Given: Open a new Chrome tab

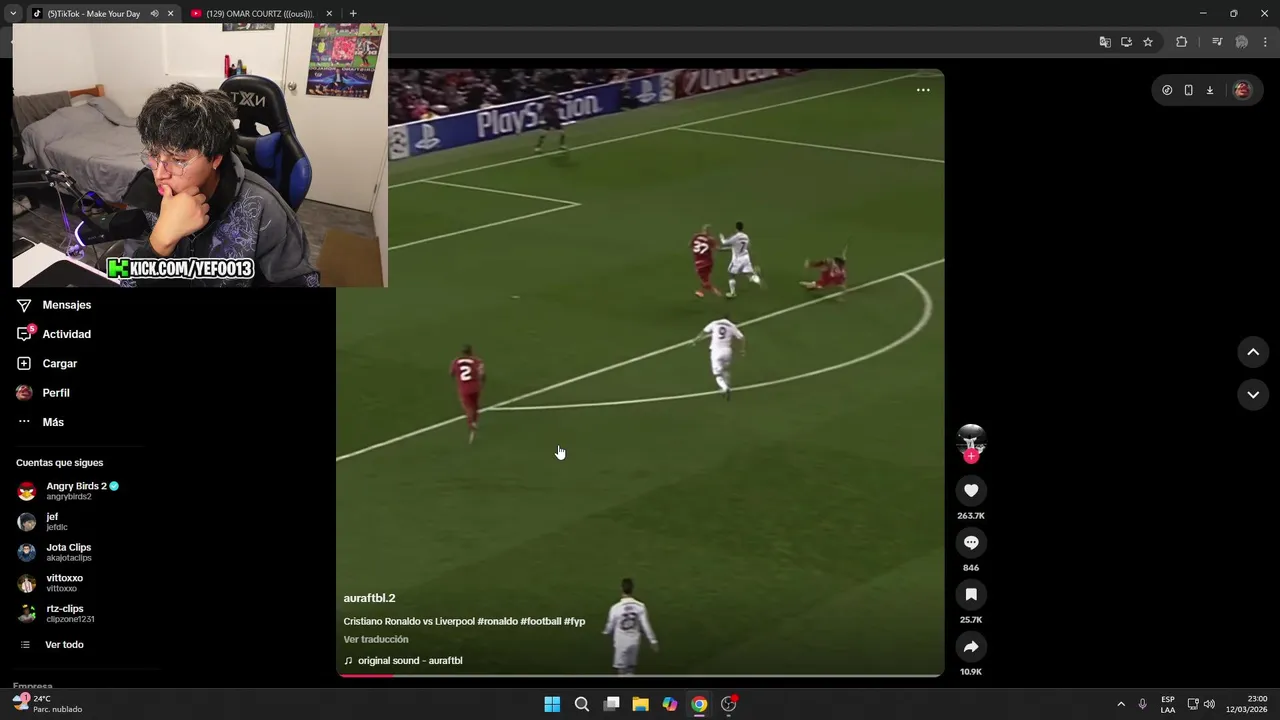Looking at the screenshot, I should point(353,14).
